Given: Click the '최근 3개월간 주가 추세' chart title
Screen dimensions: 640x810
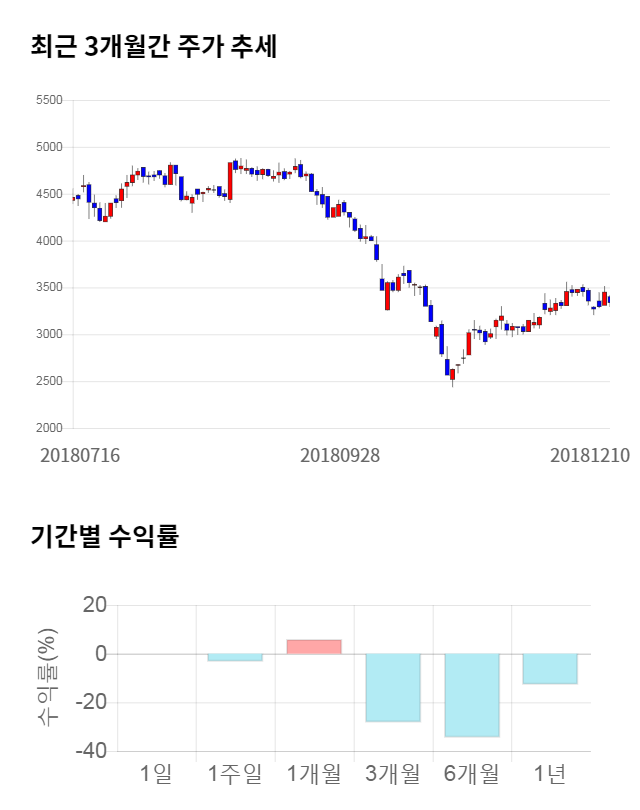Looking at the screenshot, I should pos(153,47).
